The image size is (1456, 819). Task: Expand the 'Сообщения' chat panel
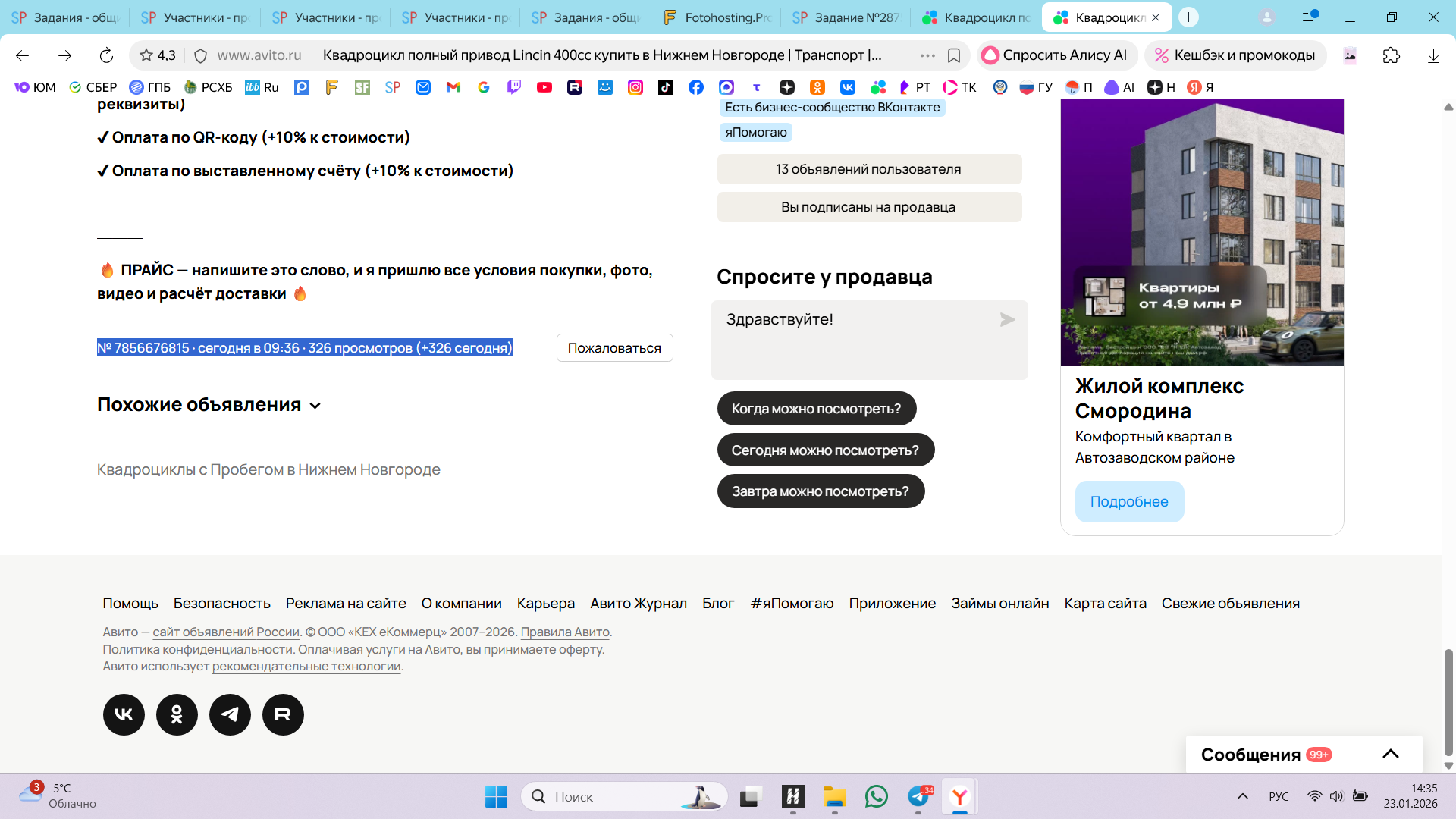coord(1390,754)
